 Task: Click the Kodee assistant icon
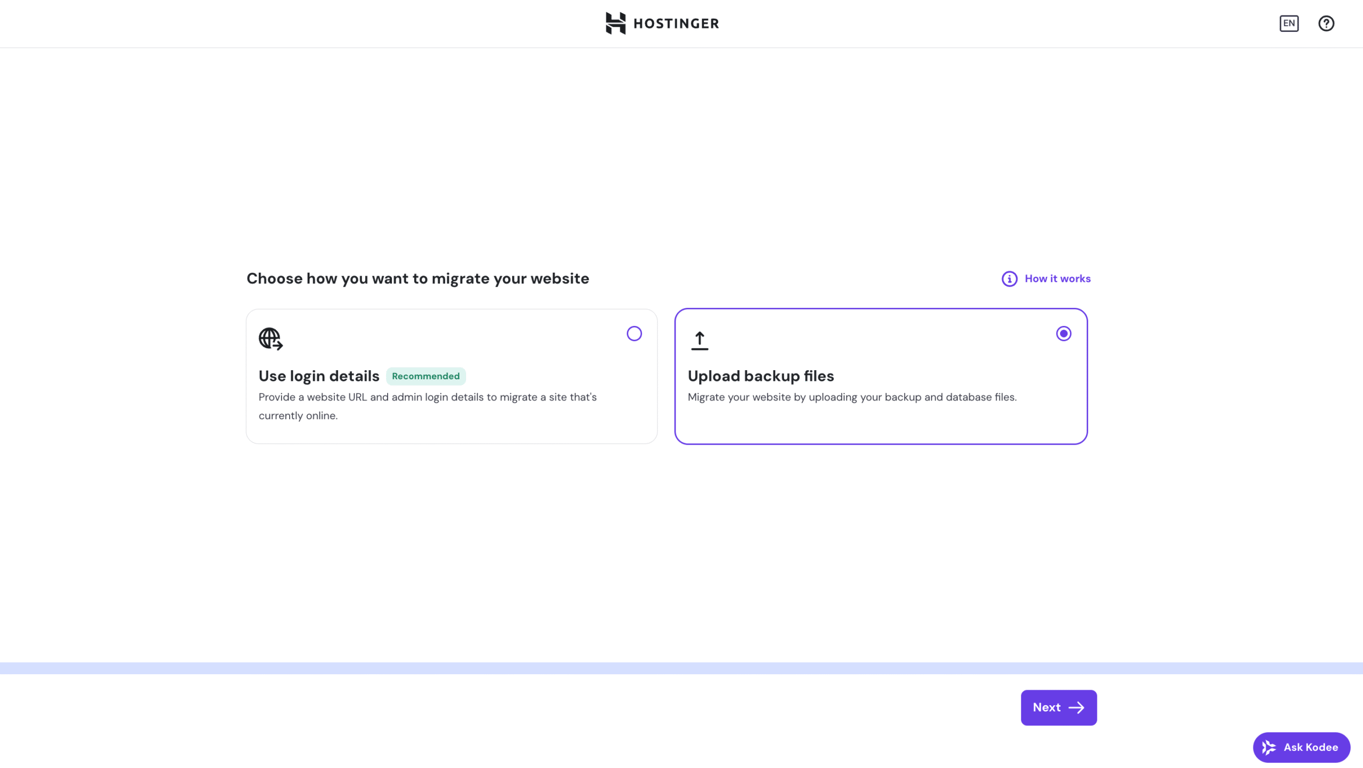[1269, 747]
